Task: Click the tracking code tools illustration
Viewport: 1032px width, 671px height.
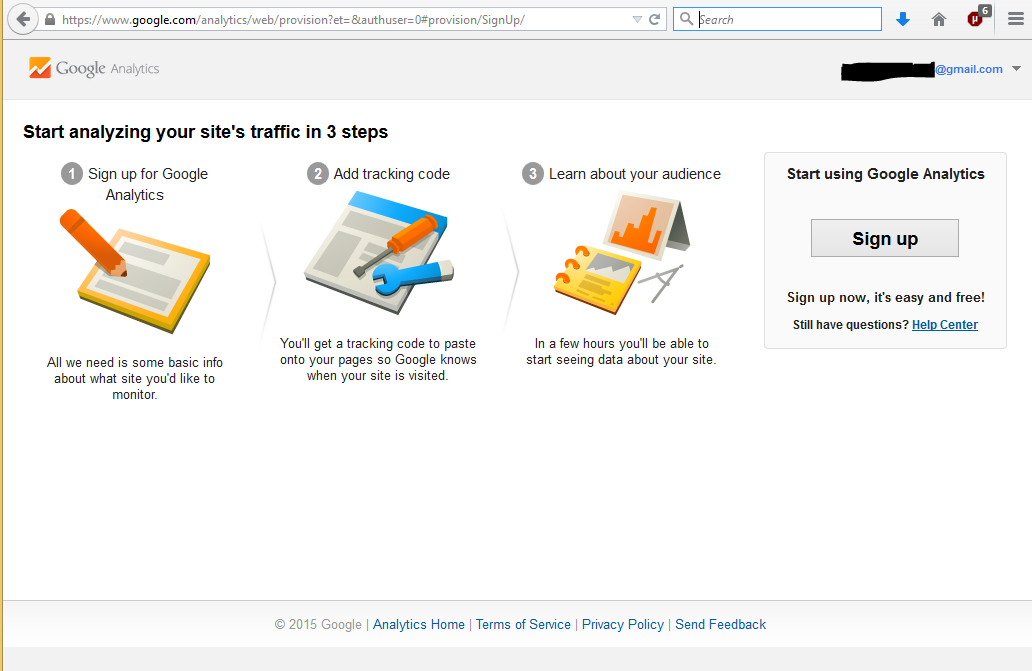Action: (x=380, y=248)
